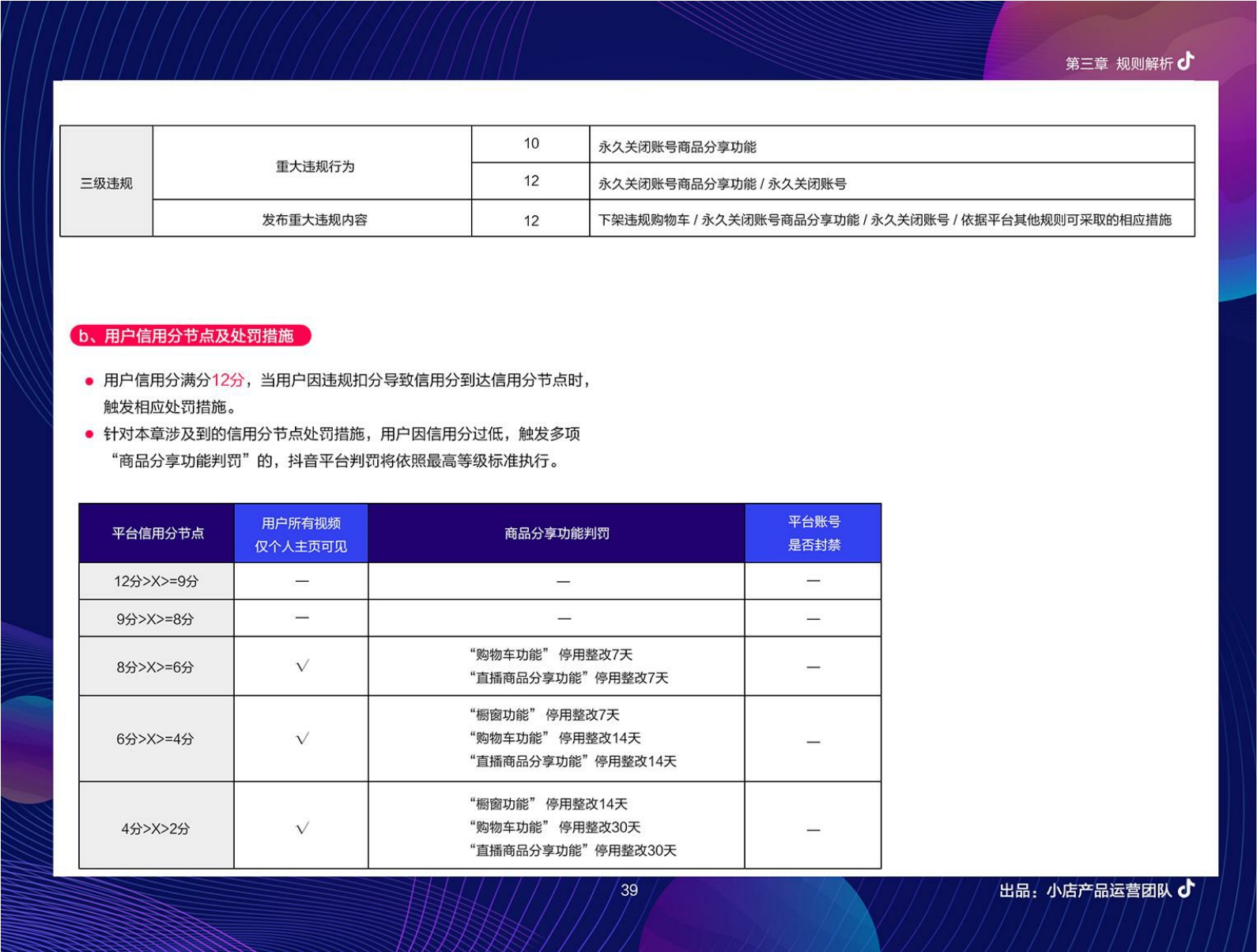Click the 重大违规行为 cell

(315, 166)
